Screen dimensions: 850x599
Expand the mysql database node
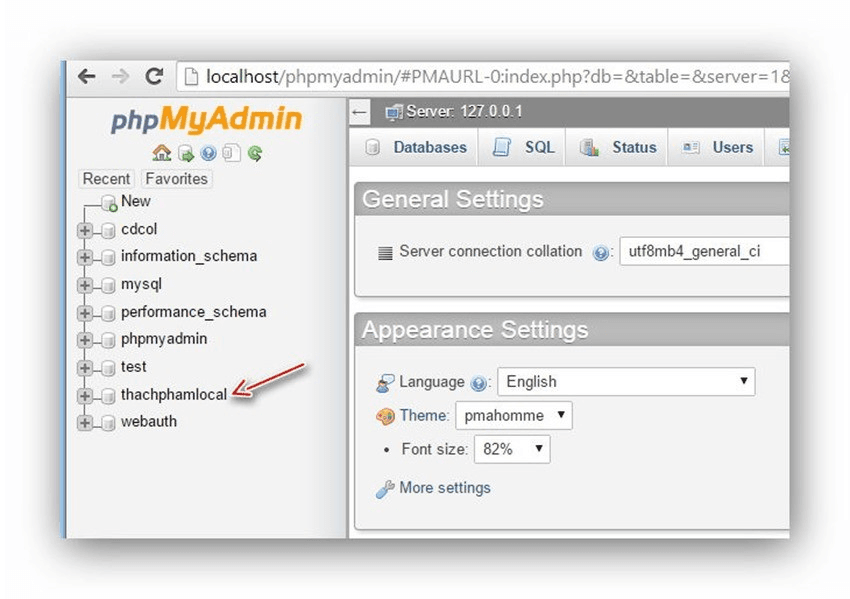[x=85, y=285]
